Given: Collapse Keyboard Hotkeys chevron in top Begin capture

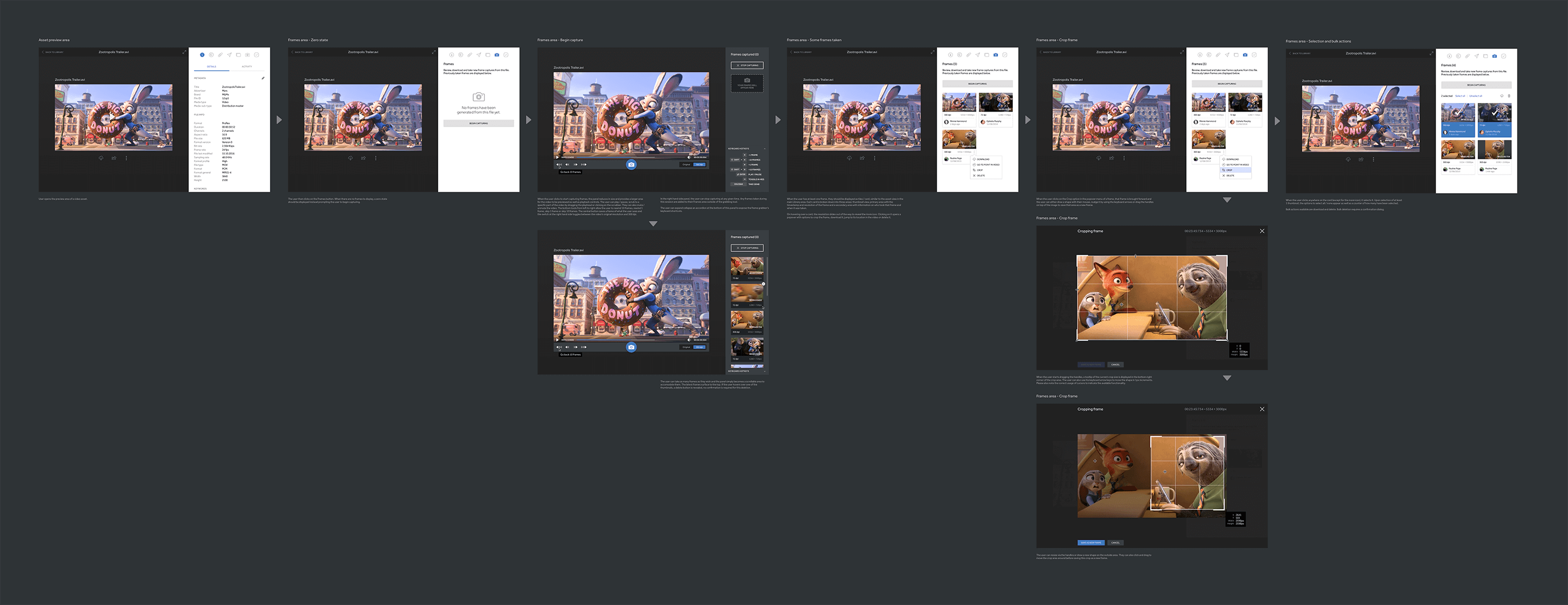Looking at the screenshot, I should click(764, 149).
